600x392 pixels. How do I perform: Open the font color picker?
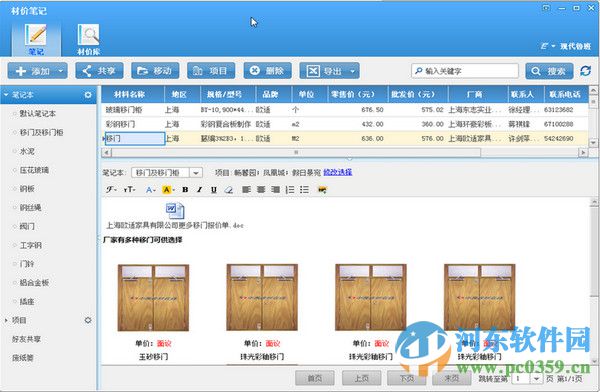[150, 189]
